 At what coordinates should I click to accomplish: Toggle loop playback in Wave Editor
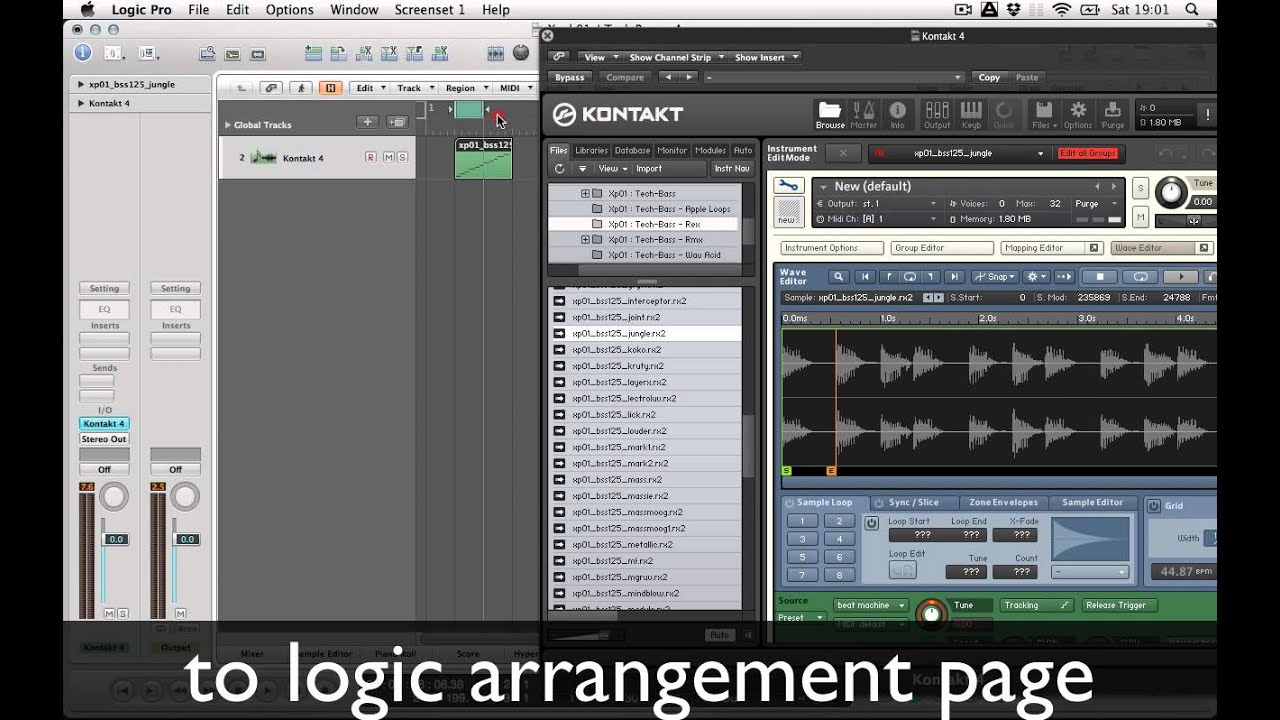(x=1140, y=277)
